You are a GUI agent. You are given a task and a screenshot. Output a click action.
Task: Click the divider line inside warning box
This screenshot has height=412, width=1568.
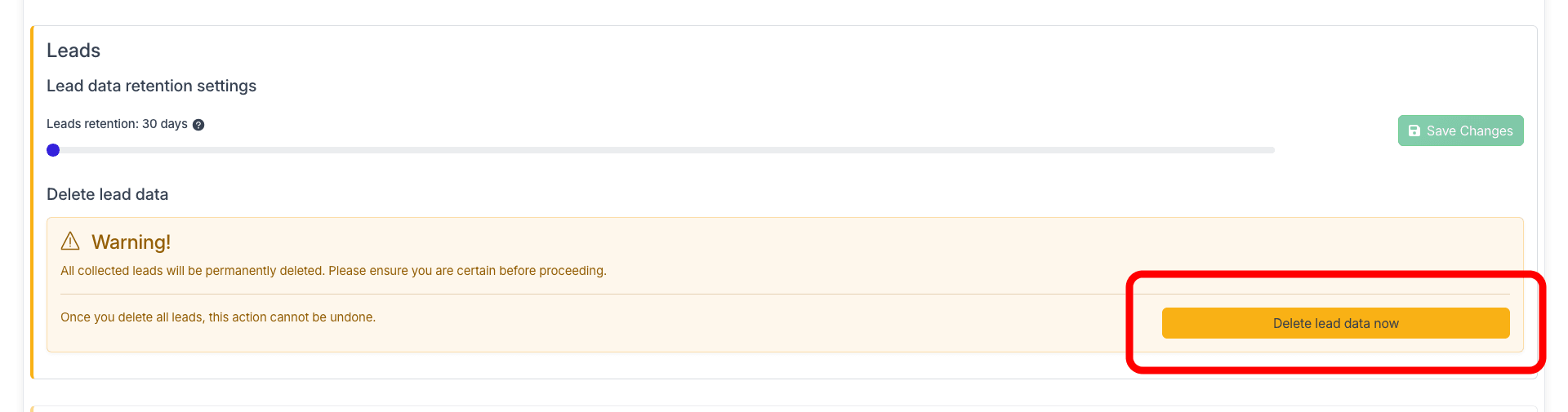[785, 294]
